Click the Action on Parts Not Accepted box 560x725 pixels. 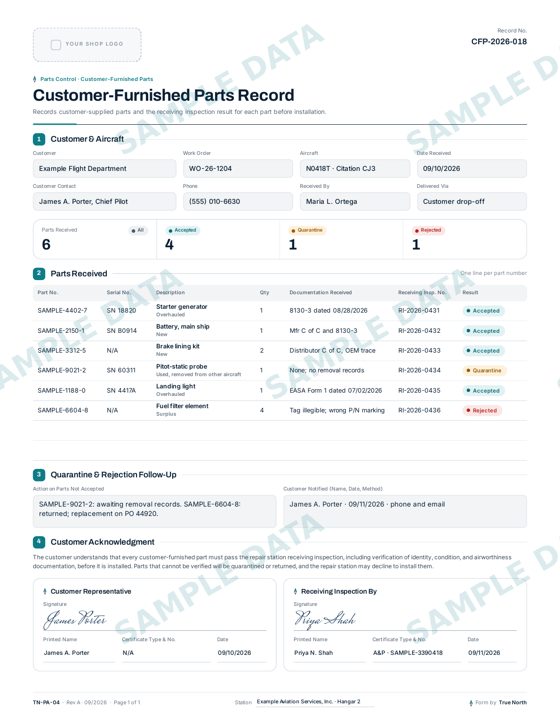(154, 511)
